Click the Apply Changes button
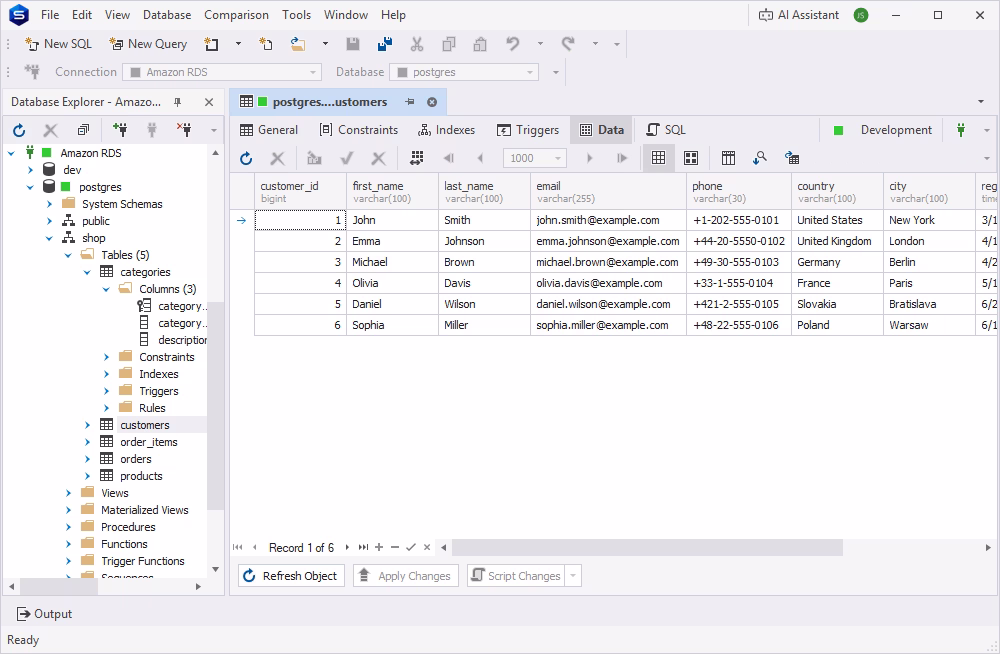1000x654 pixels. click(406, 576)
